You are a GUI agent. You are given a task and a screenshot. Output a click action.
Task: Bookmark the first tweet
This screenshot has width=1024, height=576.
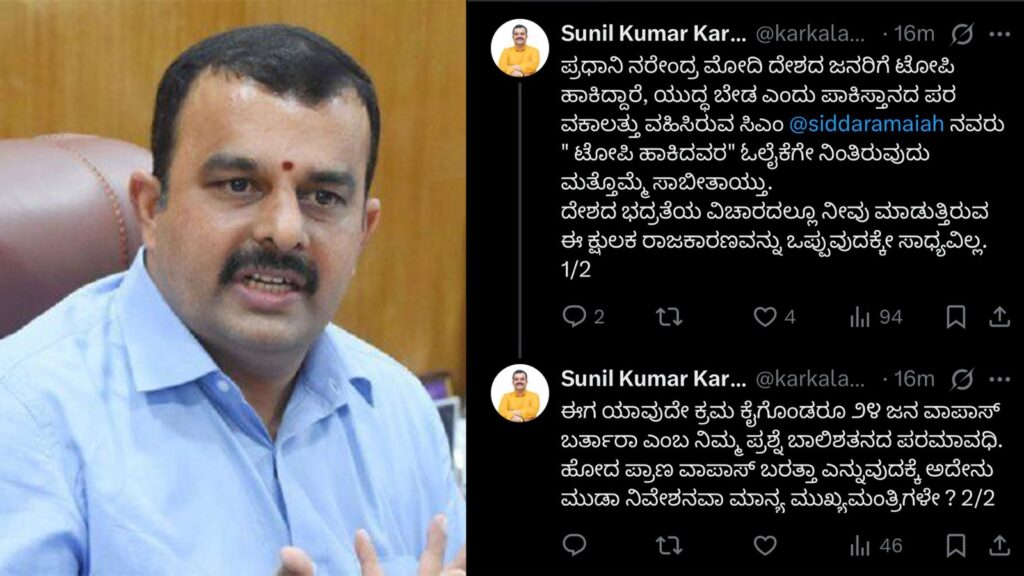tap(956, 317)
